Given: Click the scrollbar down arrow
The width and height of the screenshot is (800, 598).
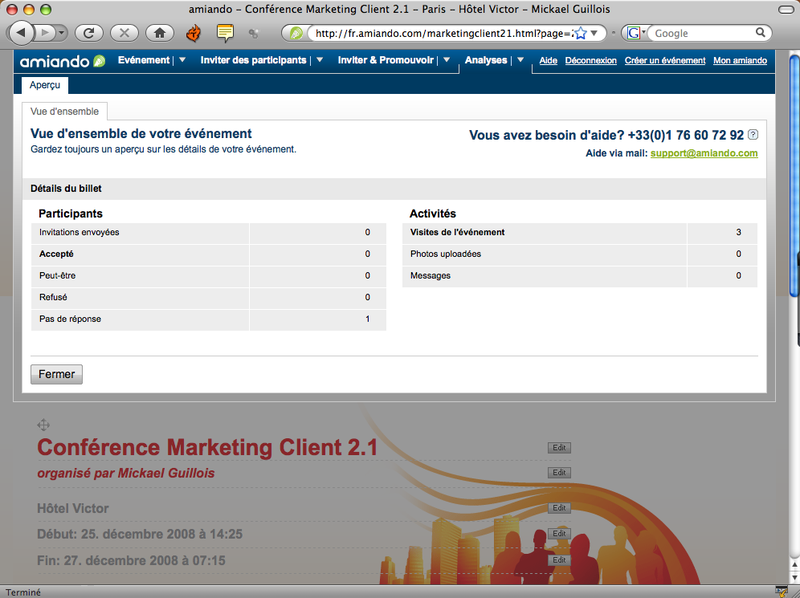Looking at the screenshot, I should 794,576.
